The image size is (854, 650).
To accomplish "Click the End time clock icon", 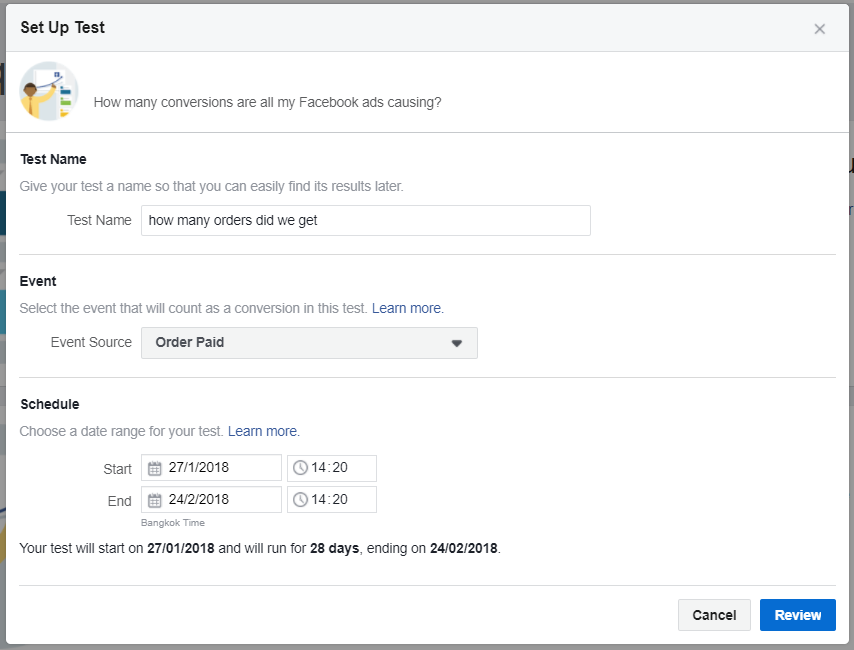I will point(300,500).
